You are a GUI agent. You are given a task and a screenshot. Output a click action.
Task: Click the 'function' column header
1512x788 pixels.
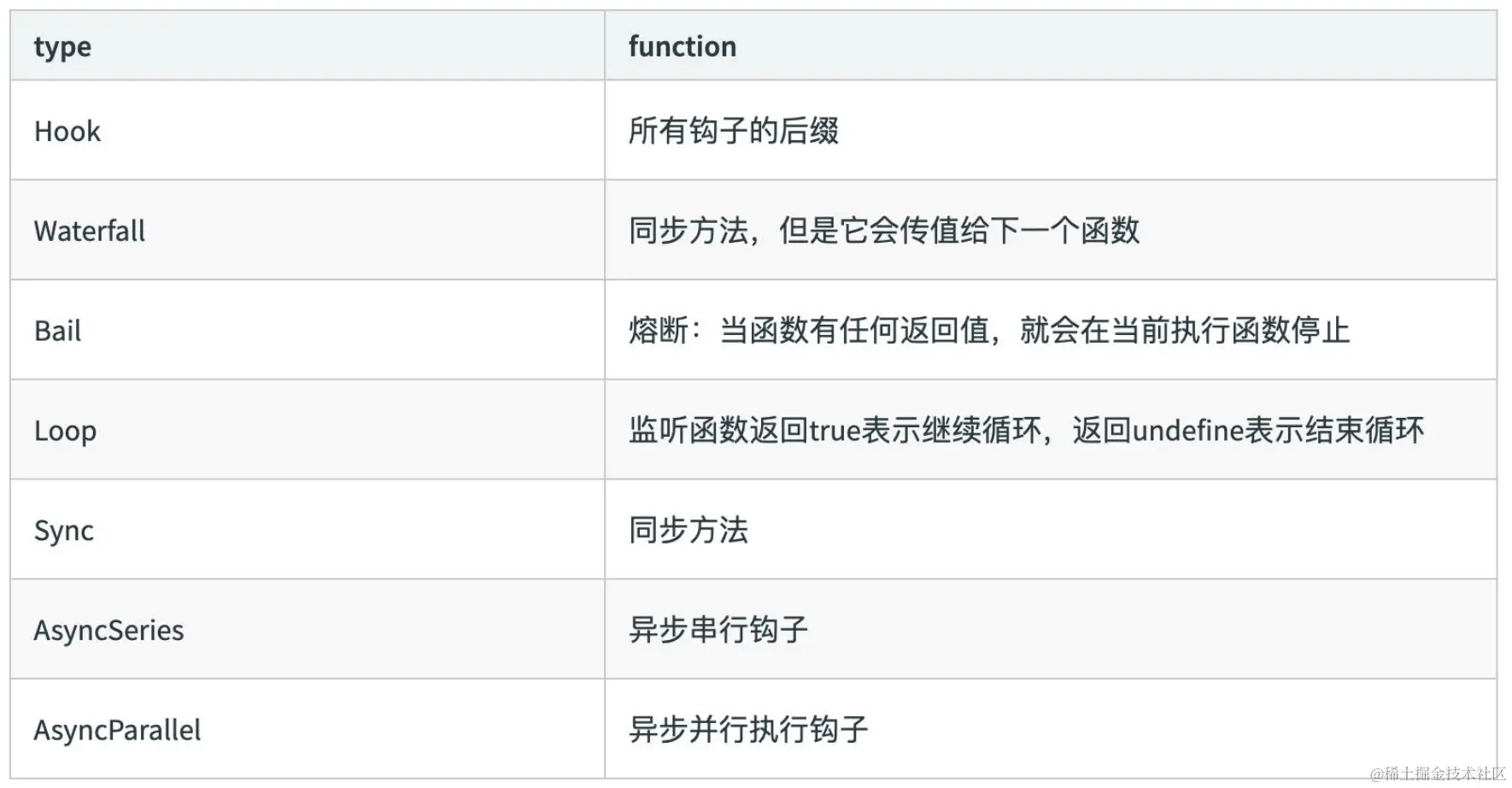(x=1051, y=46)
